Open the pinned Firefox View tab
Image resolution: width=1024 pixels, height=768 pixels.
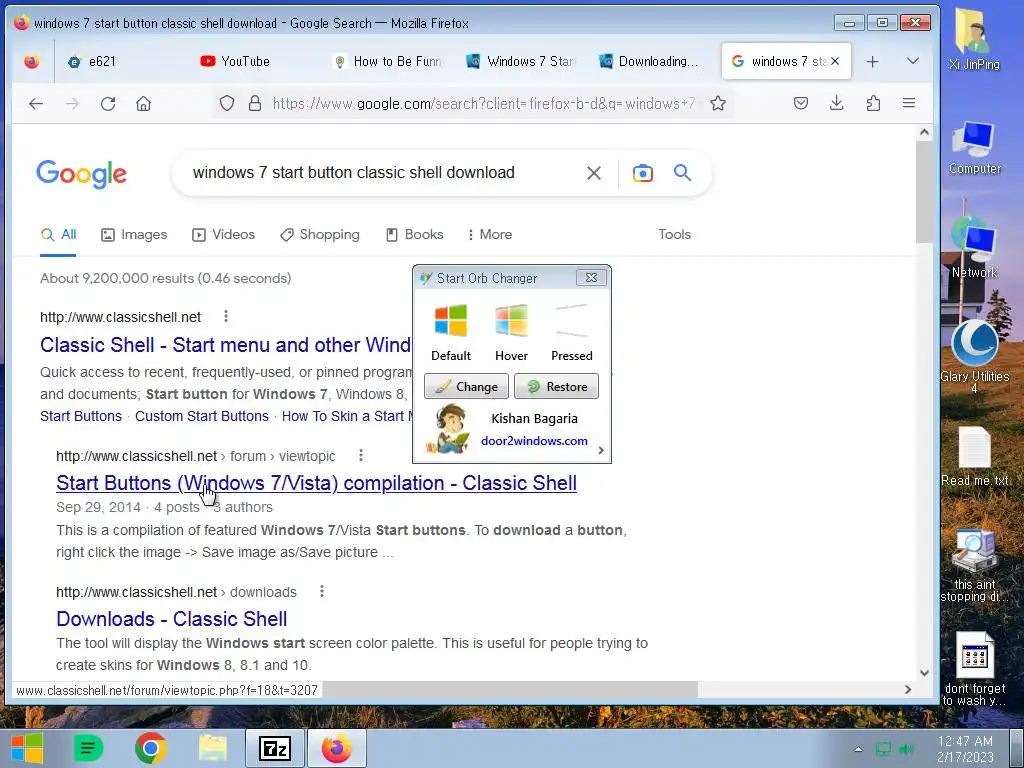(31, 61)
